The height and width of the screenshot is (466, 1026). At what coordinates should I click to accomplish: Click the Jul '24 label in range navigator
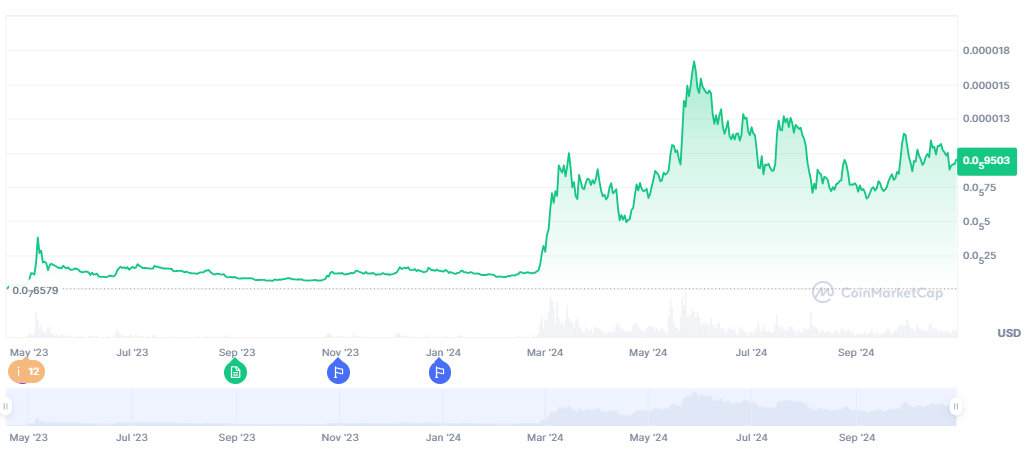coord(751,437)
